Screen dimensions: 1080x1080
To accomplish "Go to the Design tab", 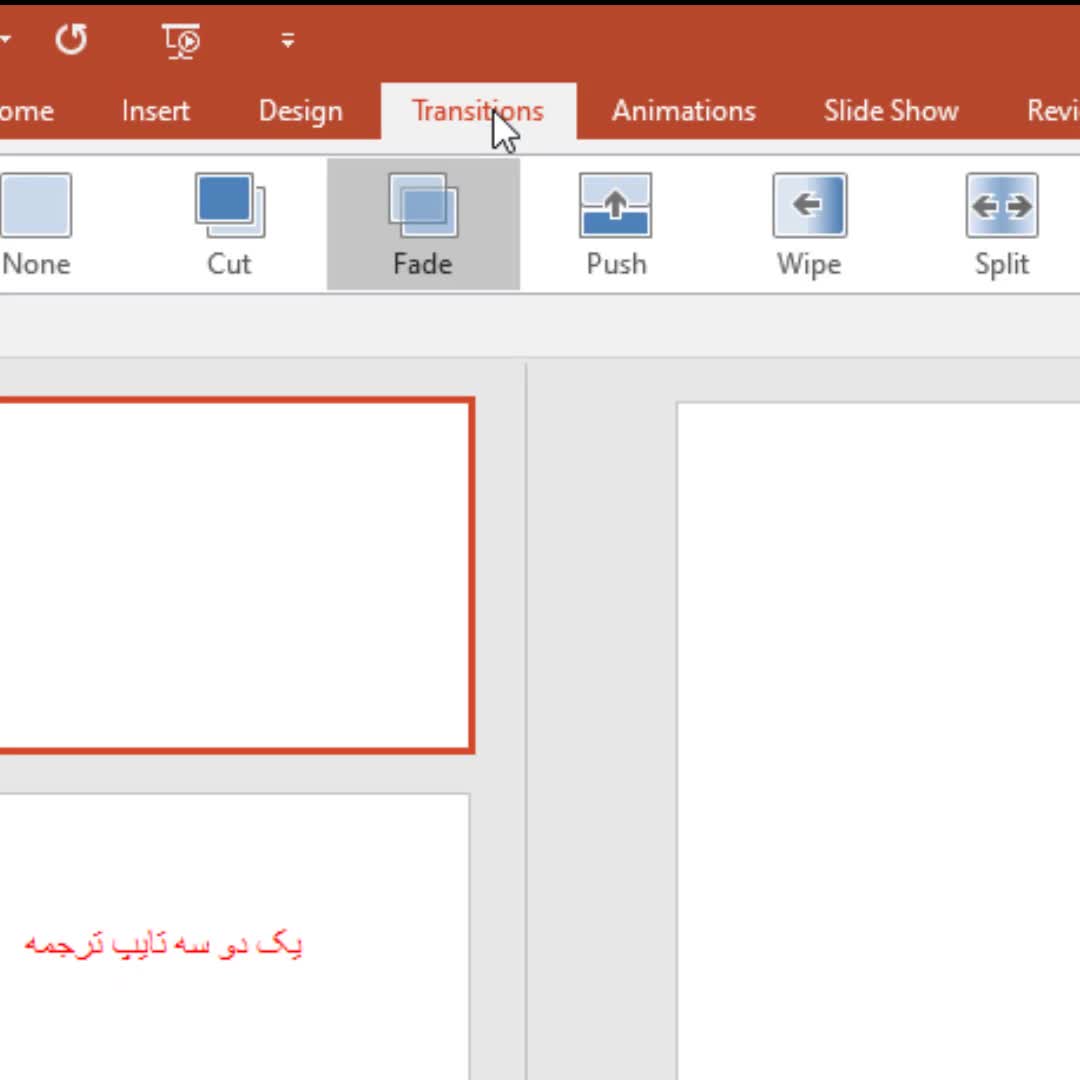I will pos(300,111).
